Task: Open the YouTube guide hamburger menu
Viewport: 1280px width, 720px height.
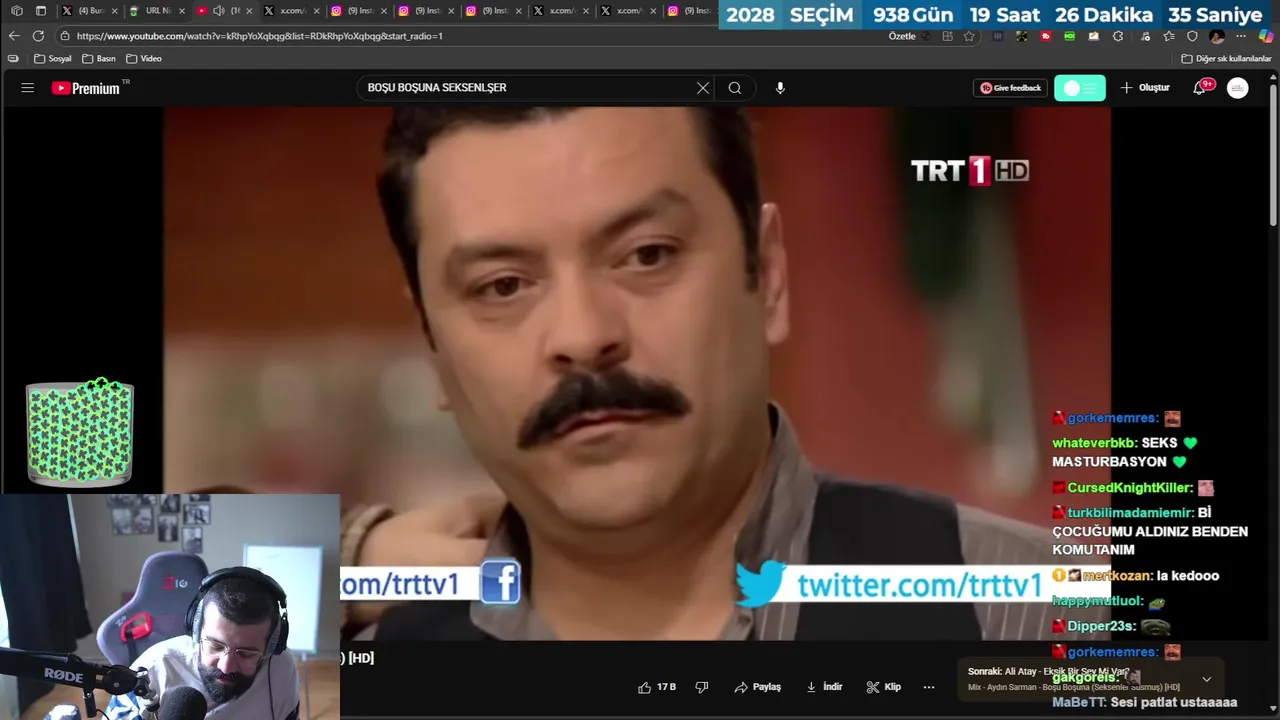Action: pos(27,88)
